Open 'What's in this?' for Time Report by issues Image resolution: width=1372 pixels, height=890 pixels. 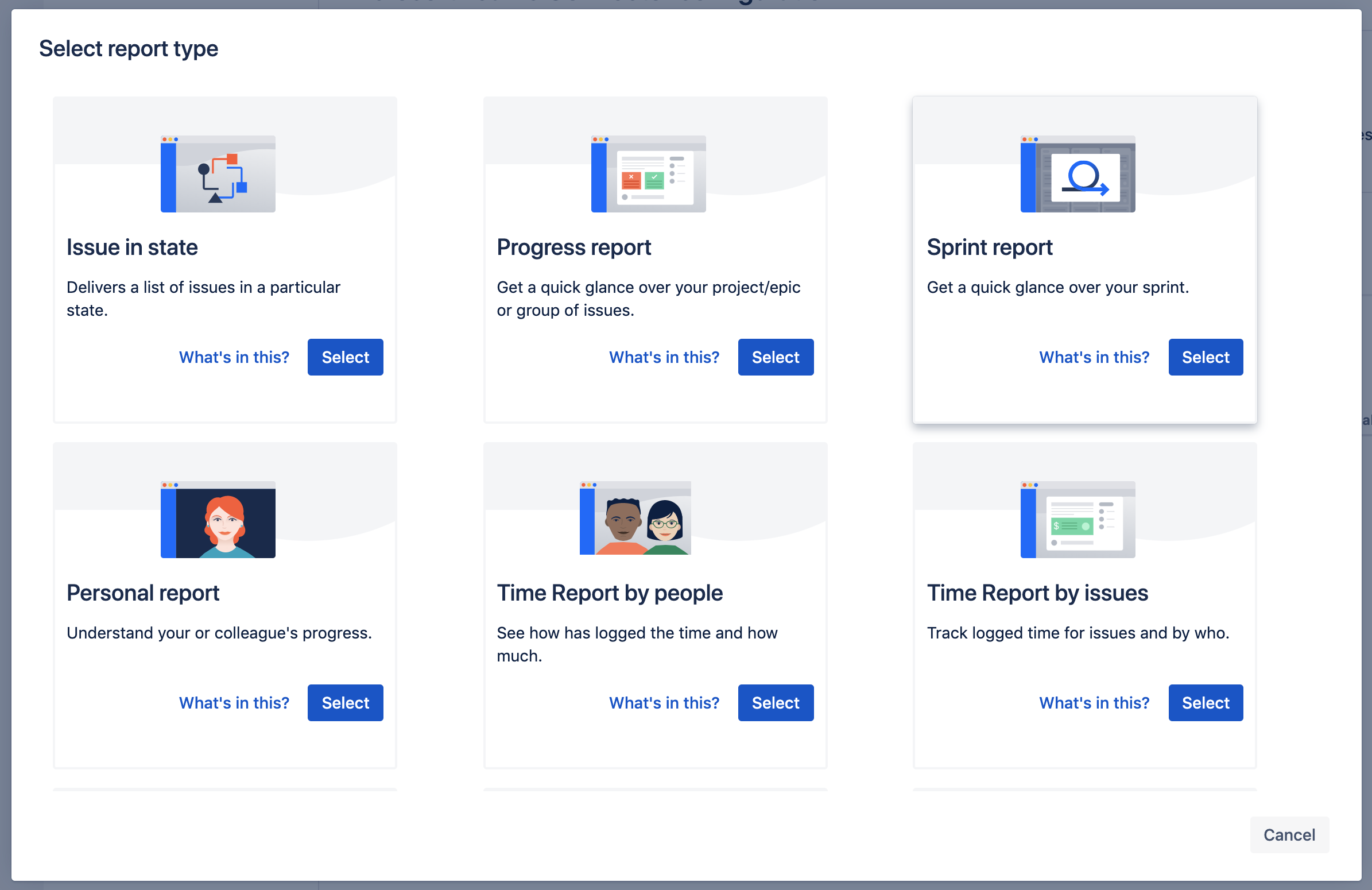(1094, 703)
